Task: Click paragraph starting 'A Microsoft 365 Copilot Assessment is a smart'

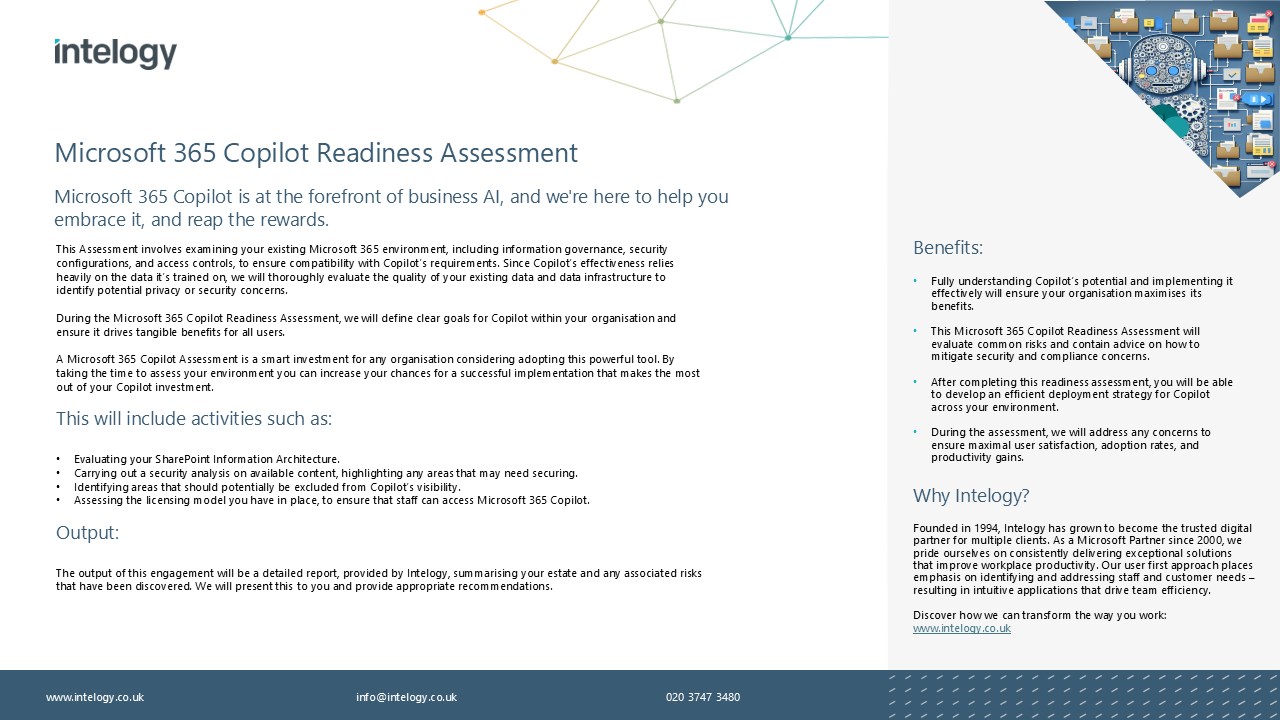Action: click(378, 373)
